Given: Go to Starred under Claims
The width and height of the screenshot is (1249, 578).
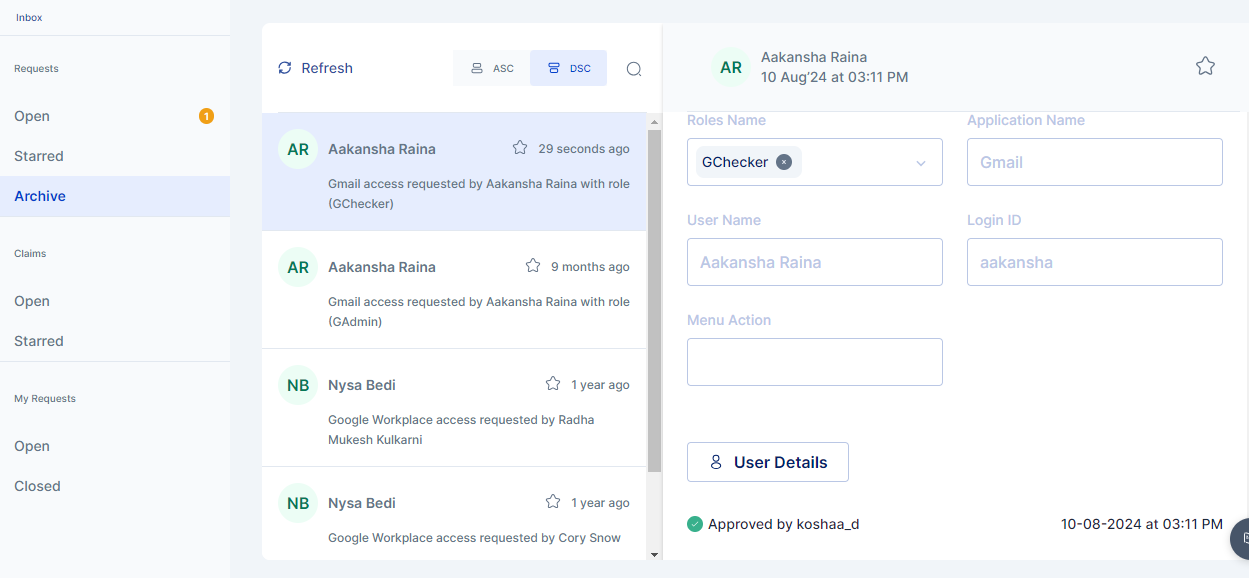Looking at the screenshot, I should coord(39,341).
